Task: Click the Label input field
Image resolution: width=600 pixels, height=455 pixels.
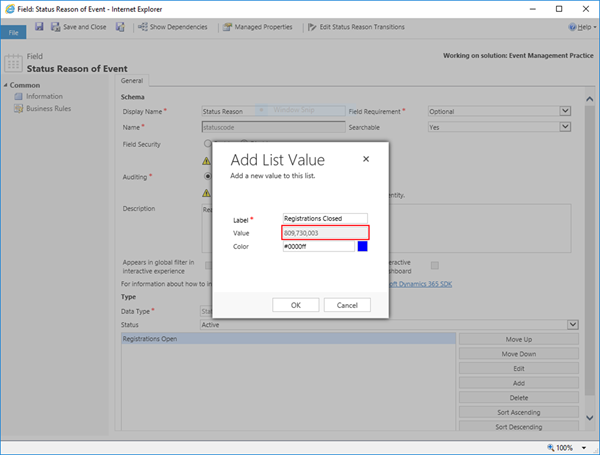Action: pos(325,218)
